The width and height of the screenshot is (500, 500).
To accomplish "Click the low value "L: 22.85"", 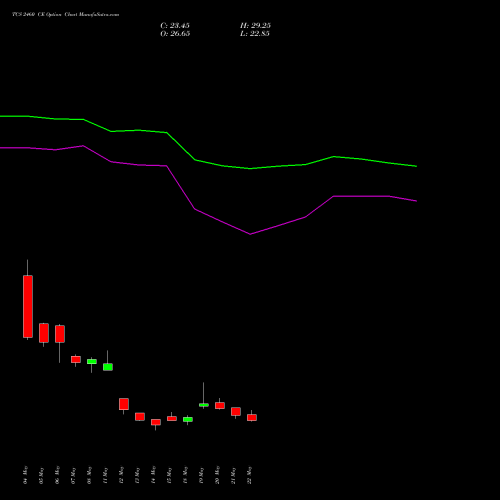I will 255,34.
